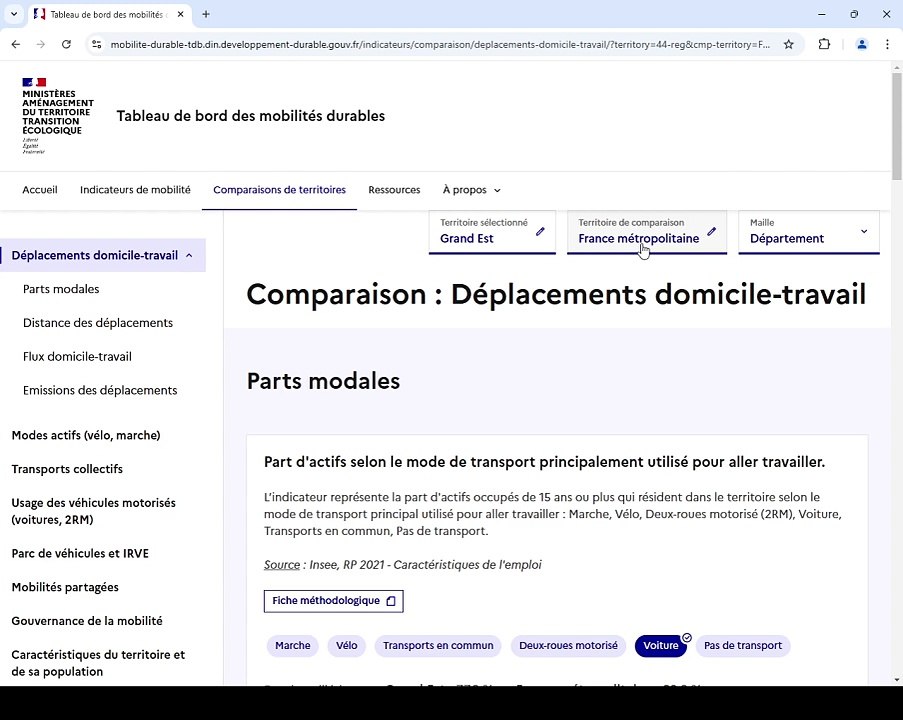Jump to Distance des déplacements
This screenshot has height=720, width=903.
click(x=98, y=323)
